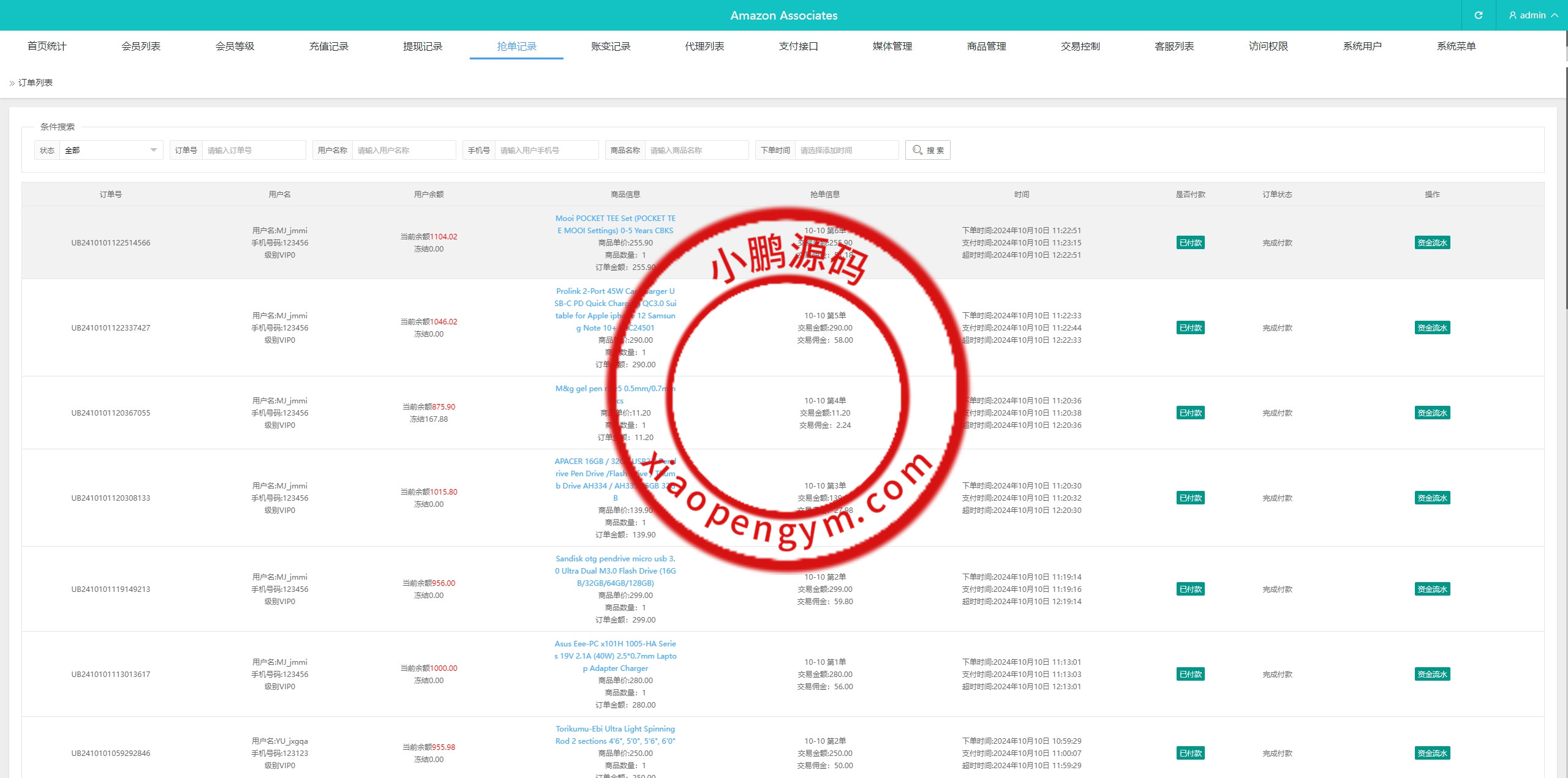
Task: Open the 提现记录 tab
Action: tap(423, 47)
